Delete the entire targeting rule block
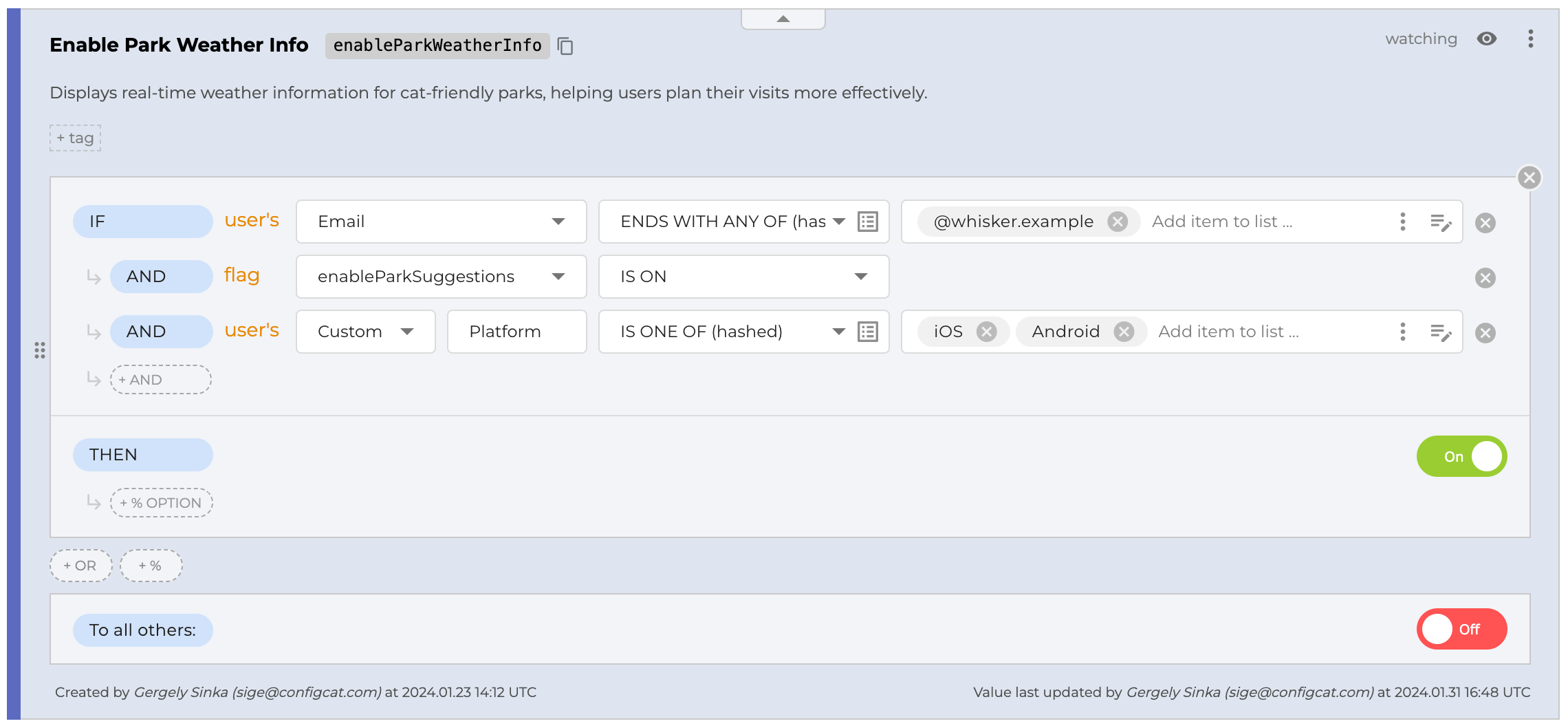The image size is (1568, 728). click(x=1529, y=178)
